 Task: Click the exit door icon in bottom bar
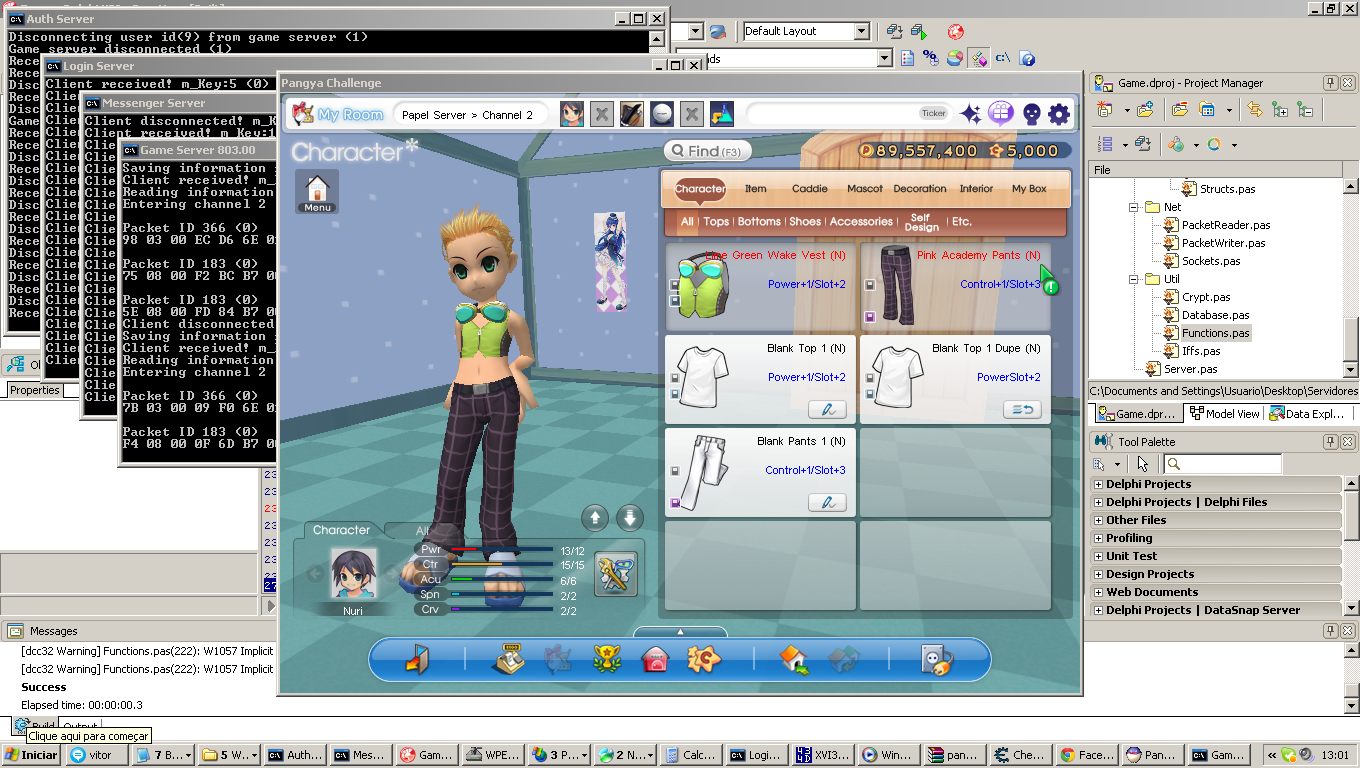420,659
